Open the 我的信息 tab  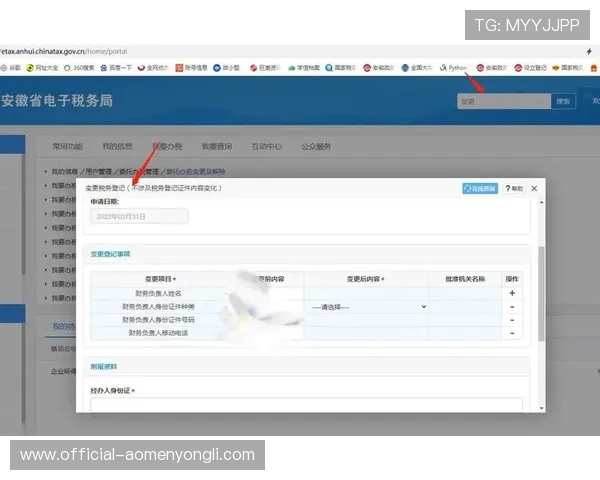[117, 146]
